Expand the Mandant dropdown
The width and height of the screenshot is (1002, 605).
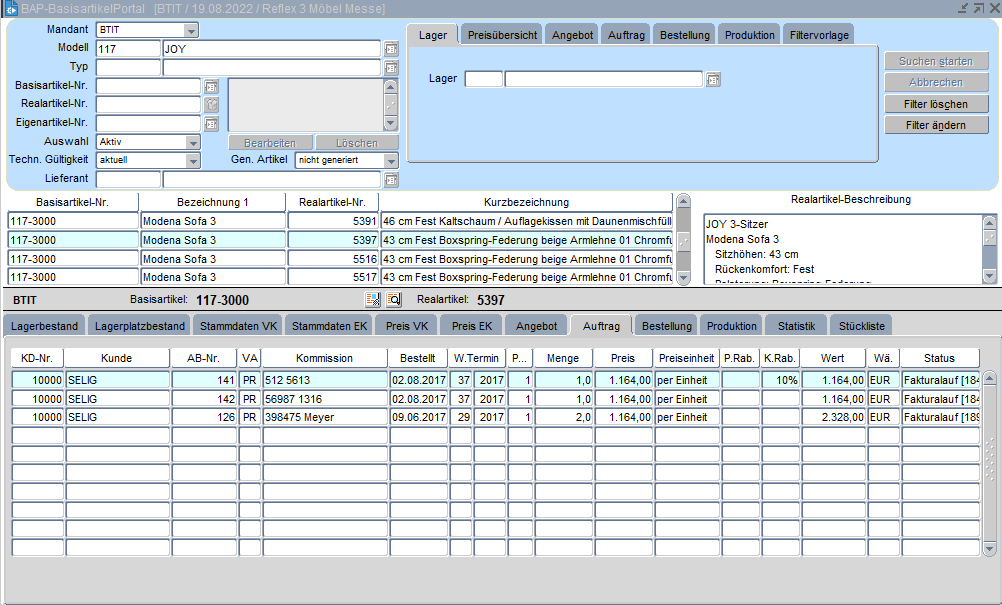pyautogui.click(x=191, y=30)
